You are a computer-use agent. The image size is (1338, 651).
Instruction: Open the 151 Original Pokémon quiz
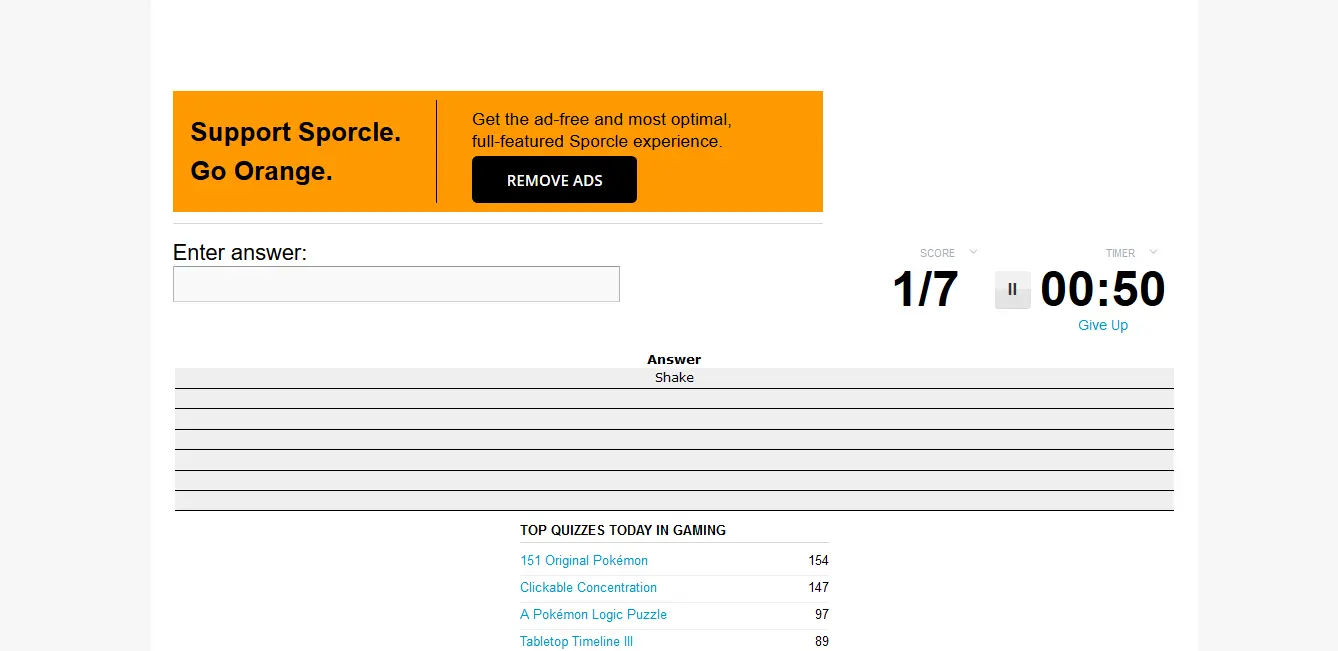coord(584,561)
